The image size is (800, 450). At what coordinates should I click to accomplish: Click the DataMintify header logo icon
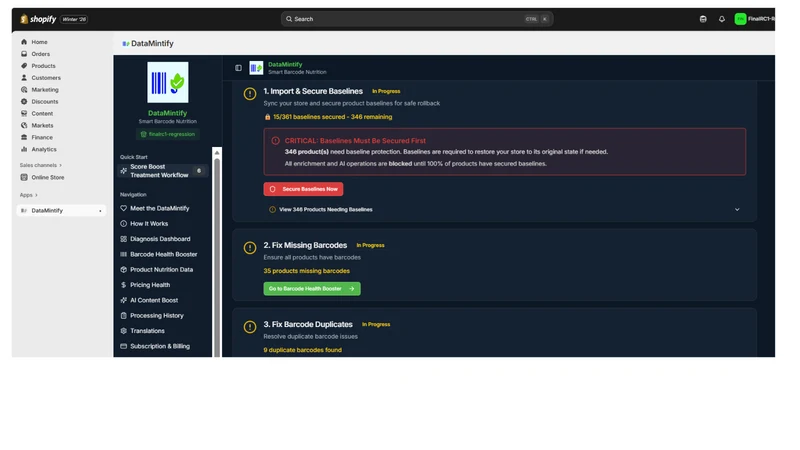click(x=256, y=68)
